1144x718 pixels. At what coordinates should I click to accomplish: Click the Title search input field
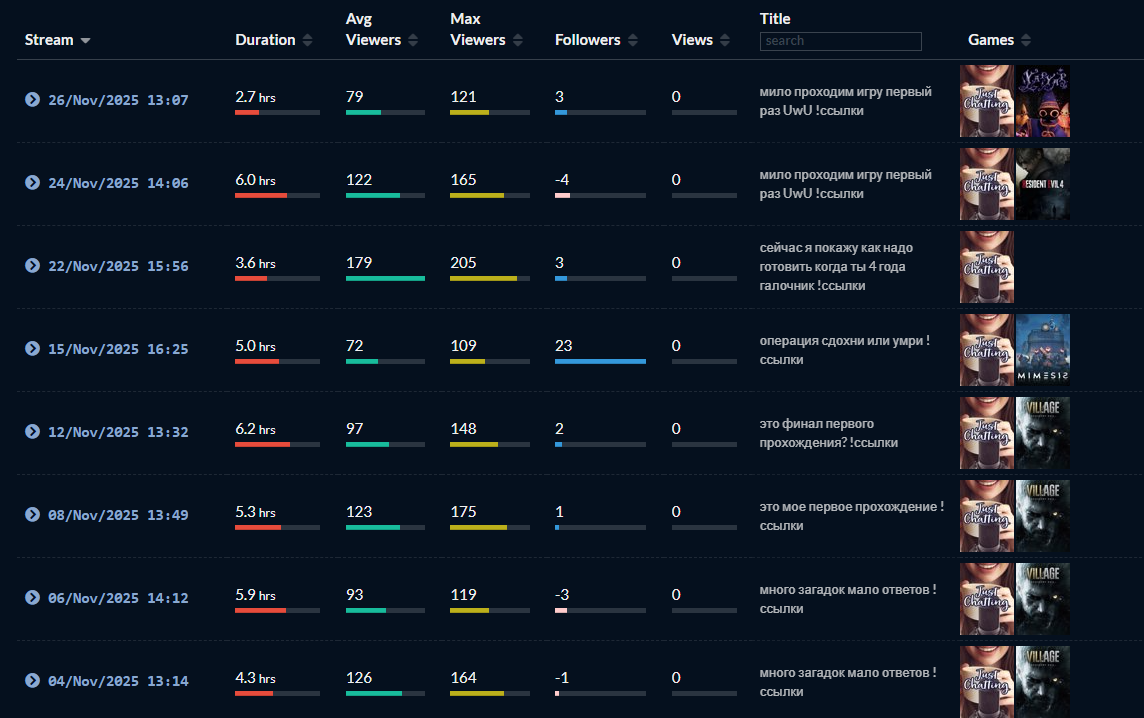(x=840, y=41)
